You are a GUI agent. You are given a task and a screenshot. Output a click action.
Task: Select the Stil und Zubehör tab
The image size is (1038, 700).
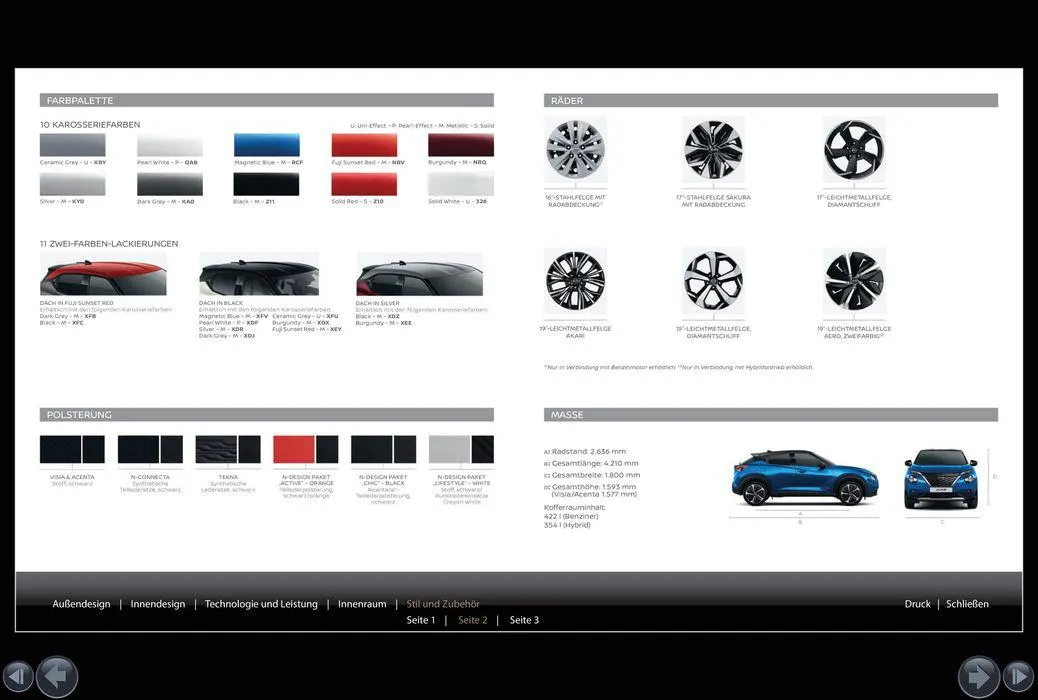coord(443,604)
